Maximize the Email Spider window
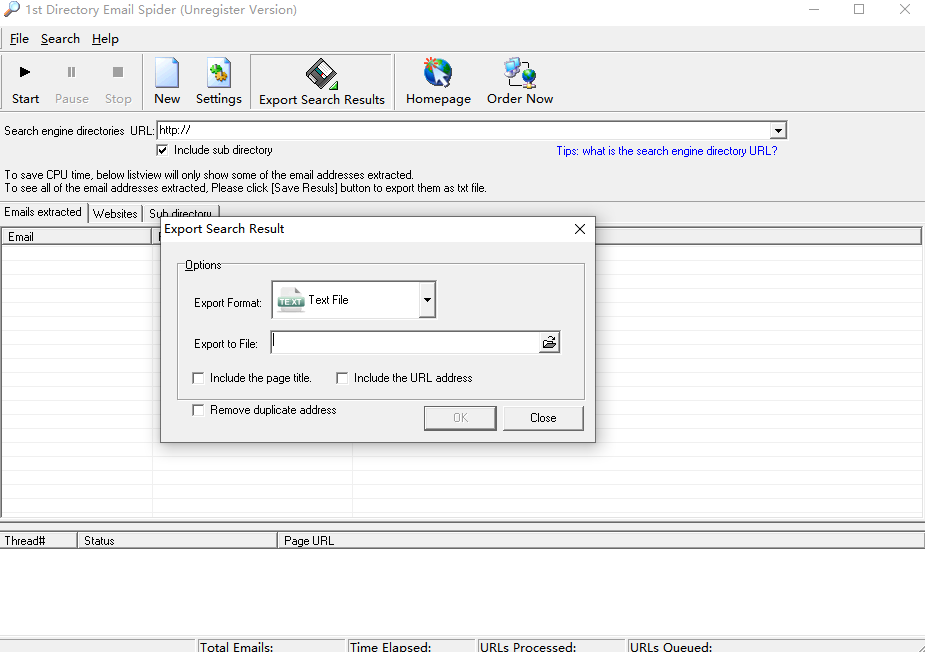Image resolution: width=925 pixels, height=652 pixels. pos(859,9)
